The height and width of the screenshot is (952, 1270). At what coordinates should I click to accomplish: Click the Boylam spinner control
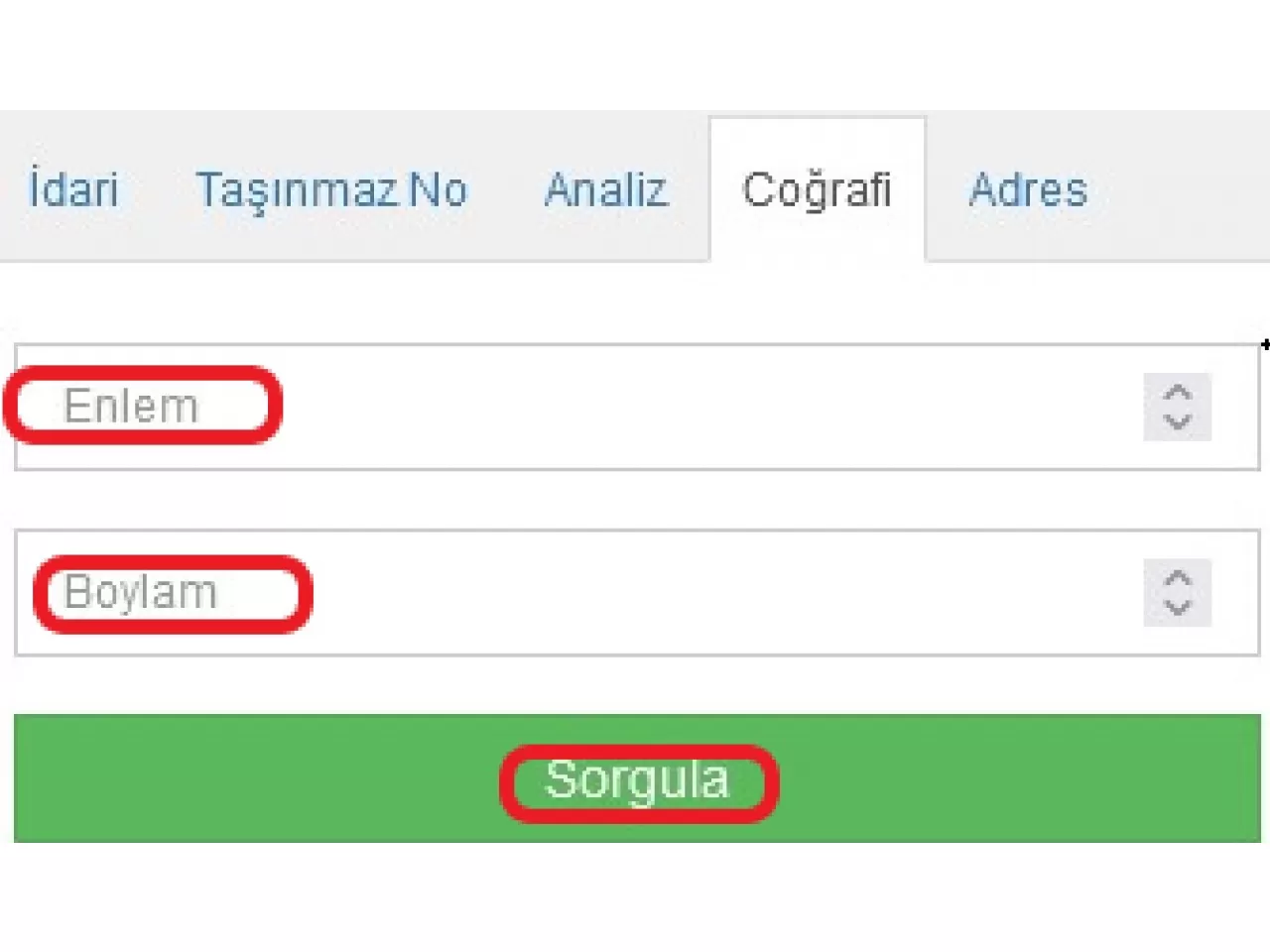coord(1178,592)
